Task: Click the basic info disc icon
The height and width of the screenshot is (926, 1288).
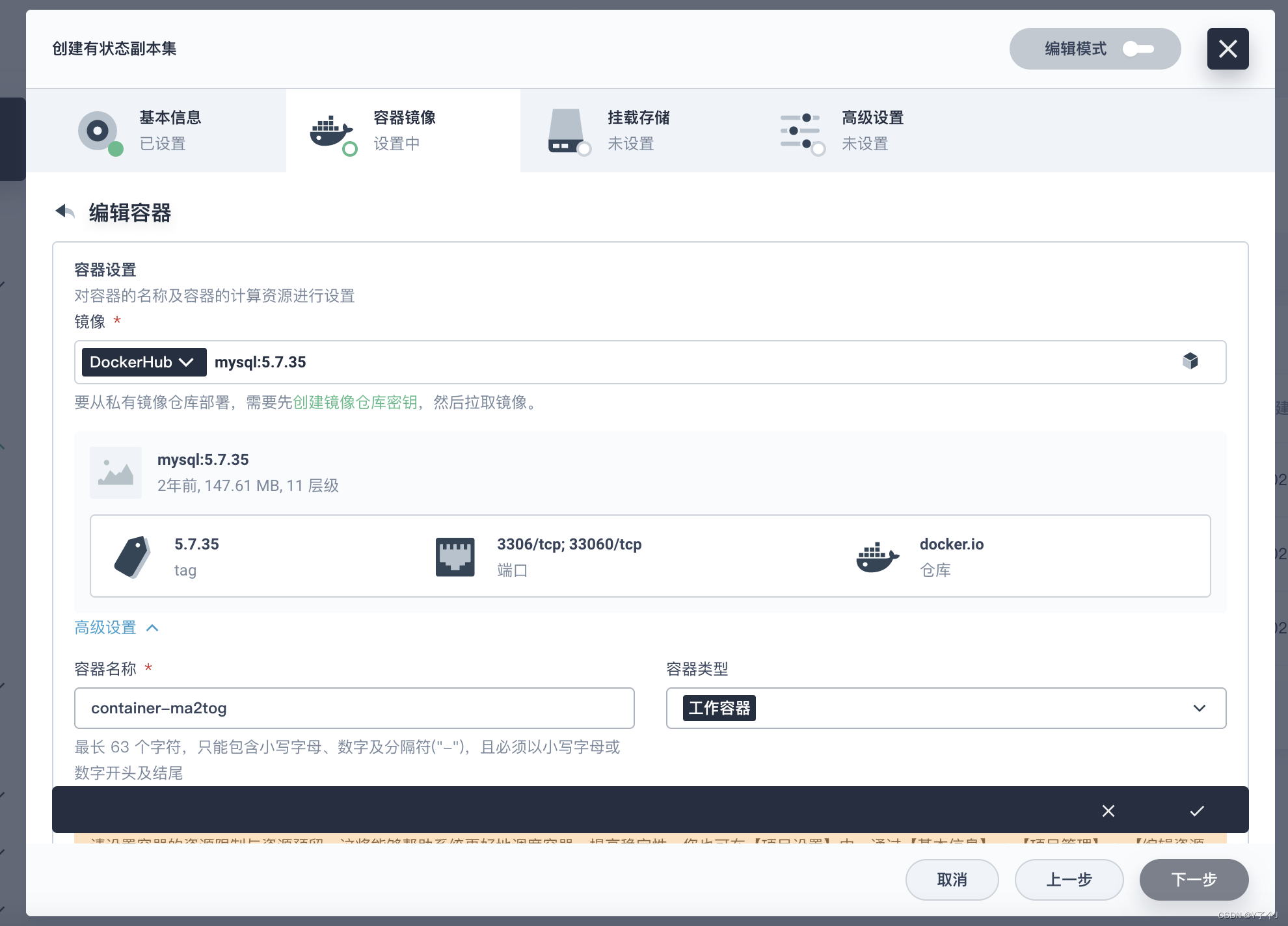Action: click(98, 131)
